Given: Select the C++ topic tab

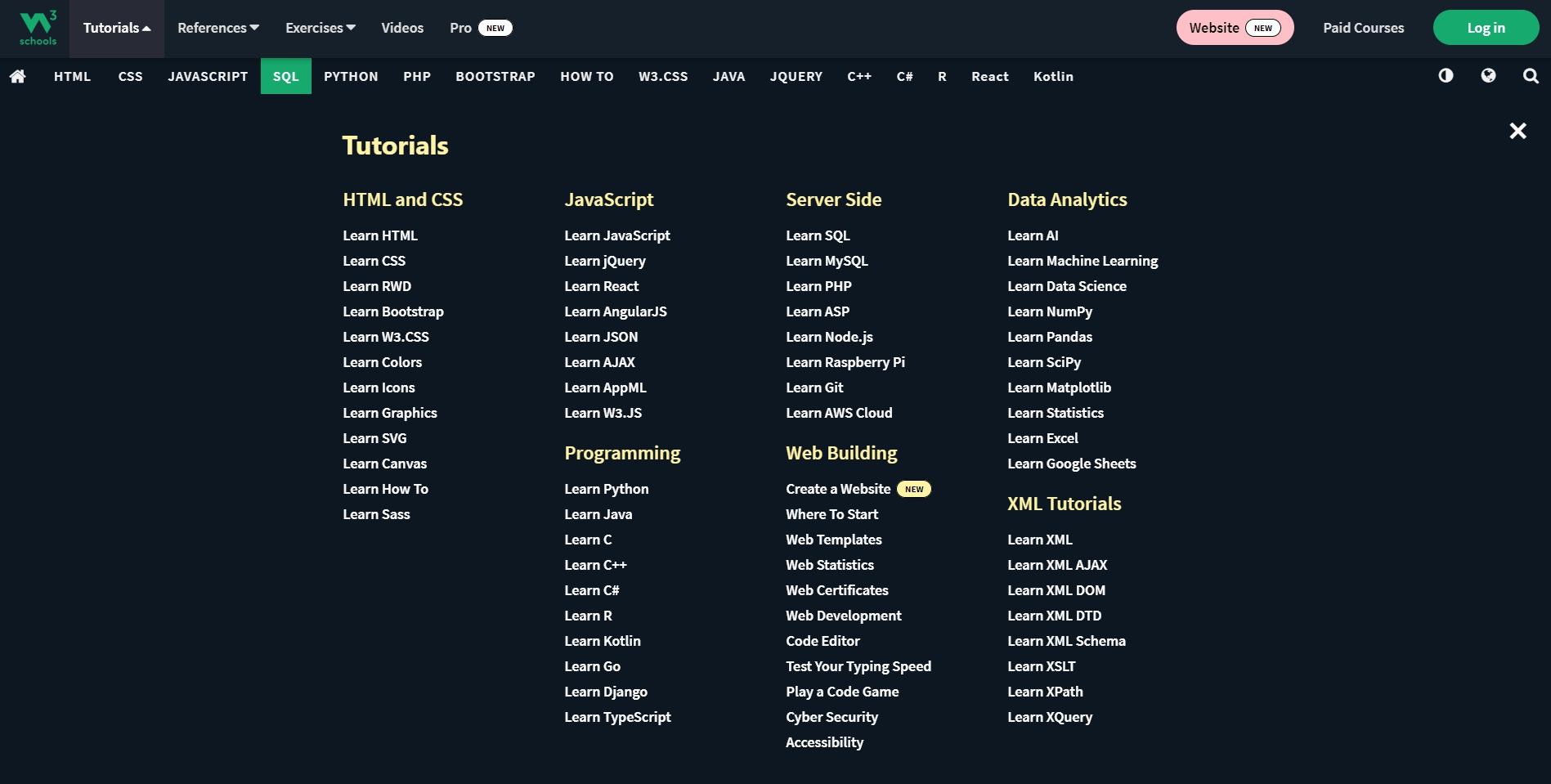Looking at the screenshot, I should pos(859,76).
